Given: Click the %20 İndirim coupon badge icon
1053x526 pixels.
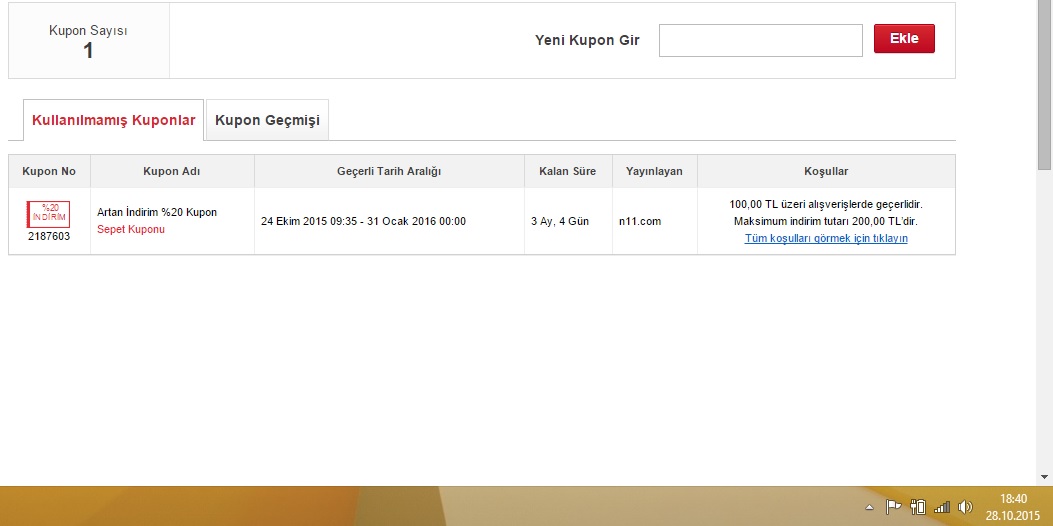Looking at the screenshot, I should pyautogui.click(x=48, y=213).
